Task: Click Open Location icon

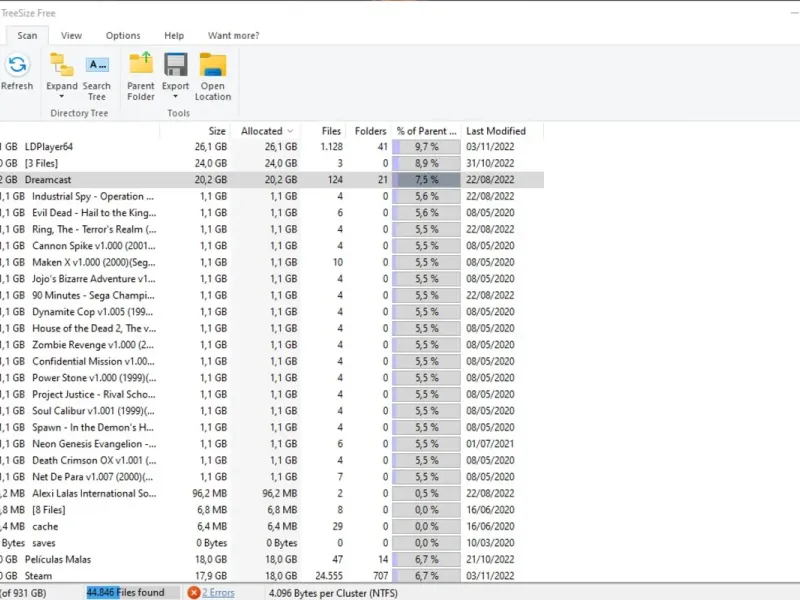Action: click(213, 65)
